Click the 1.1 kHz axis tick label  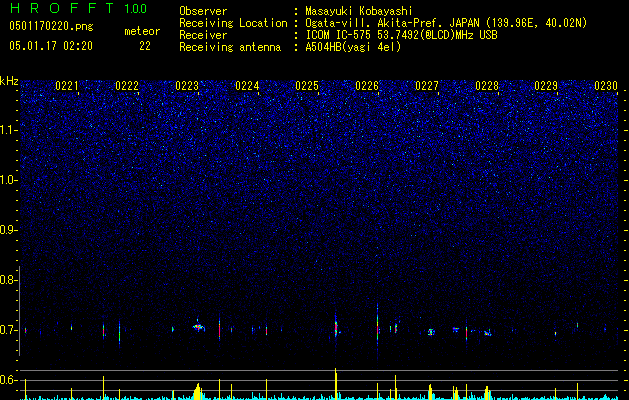[x=9, y=130]
